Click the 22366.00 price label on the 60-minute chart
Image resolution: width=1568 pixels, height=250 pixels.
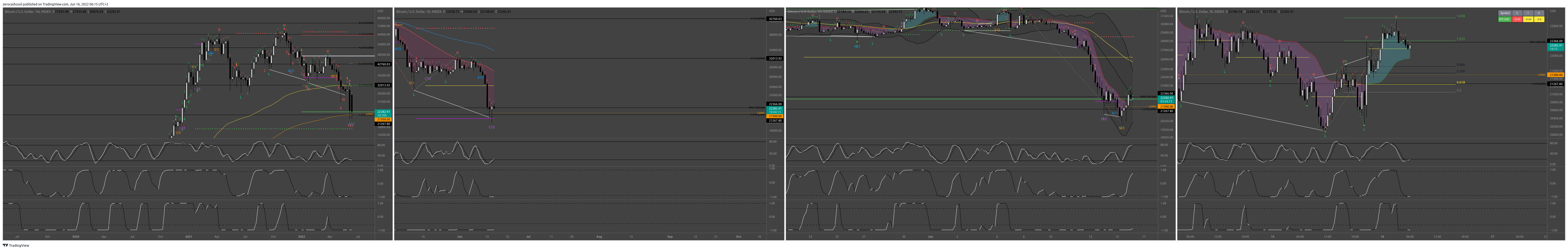(1166, 94)
